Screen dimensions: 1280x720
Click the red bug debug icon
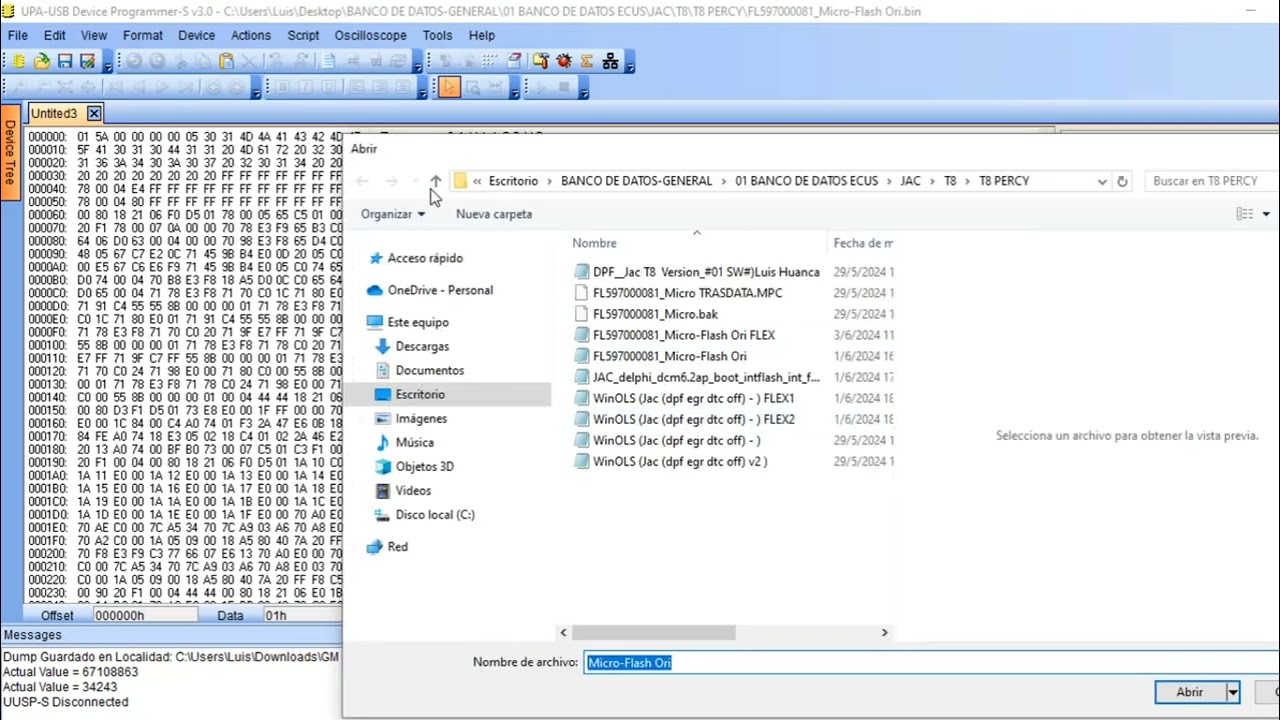pyautogui.click(x=564, y=61)
